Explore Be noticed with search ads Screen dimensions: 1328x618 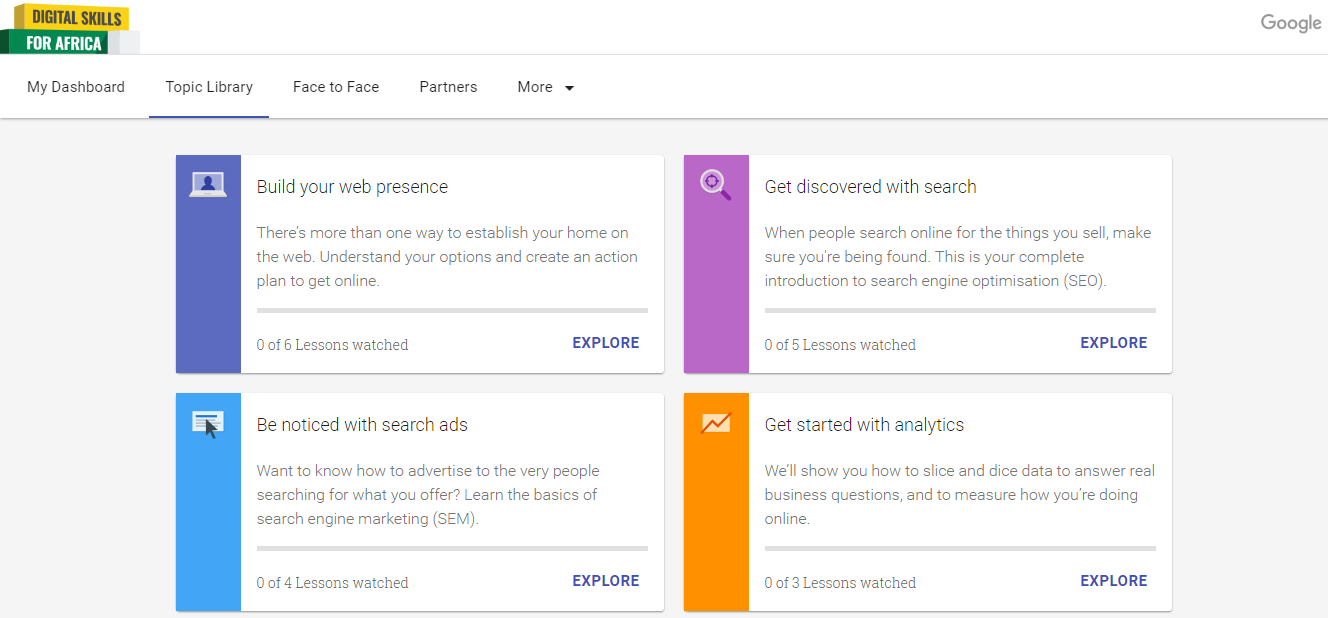605,581
